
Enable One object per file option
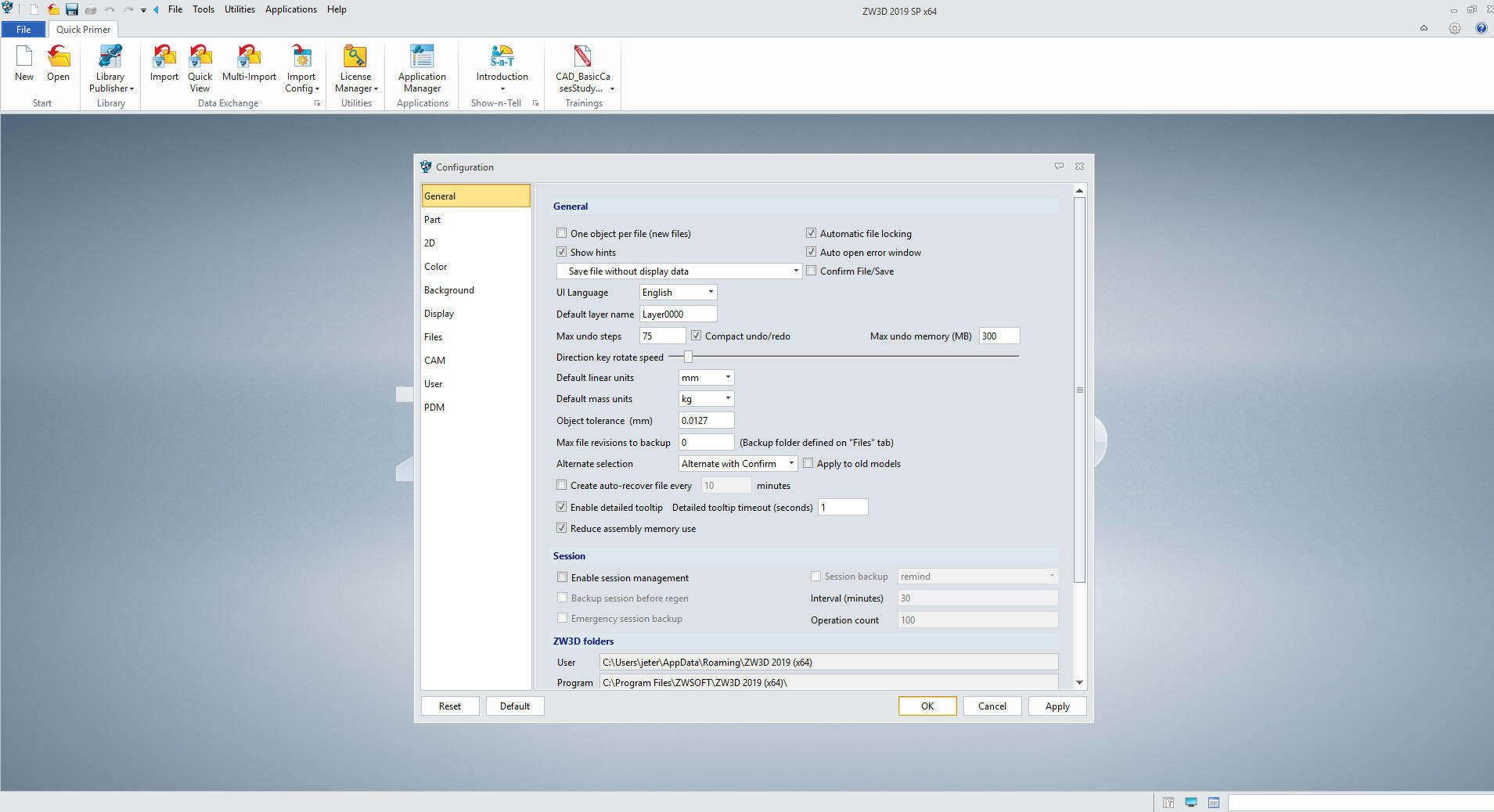point(561,233)
